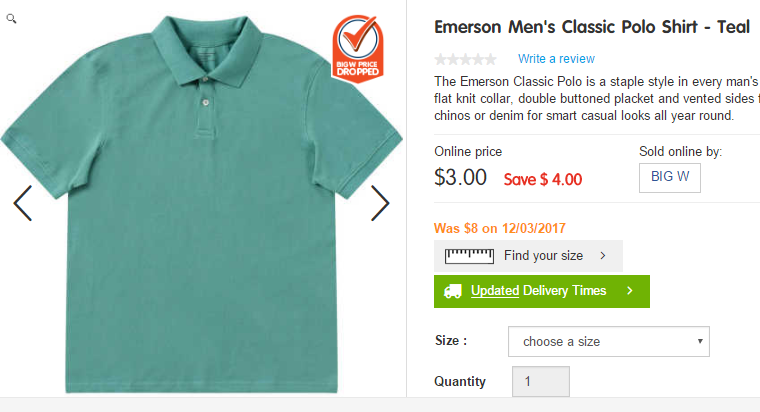Click the ruler icon for sizing
The width and height of the screenshot is (760, 412).
pyautogui.click(x=469, y=255)
